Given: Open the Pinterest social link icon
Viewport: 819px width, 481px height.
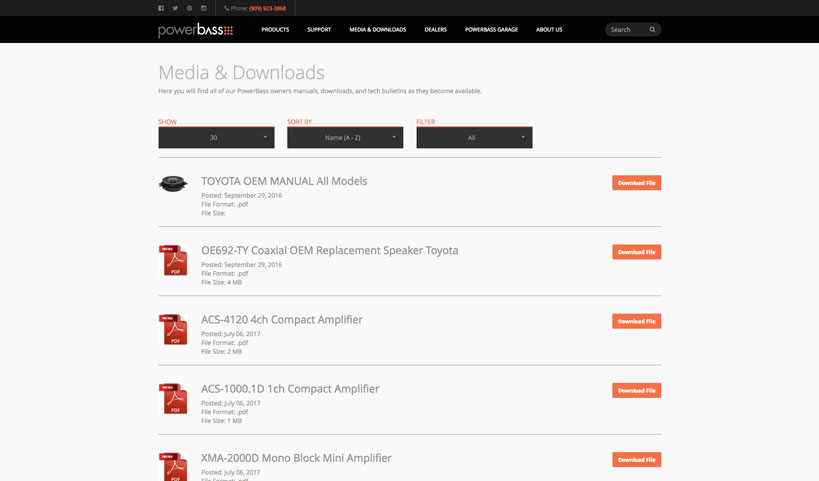Looking at the screenshot, I should click(x=190, y=8).
